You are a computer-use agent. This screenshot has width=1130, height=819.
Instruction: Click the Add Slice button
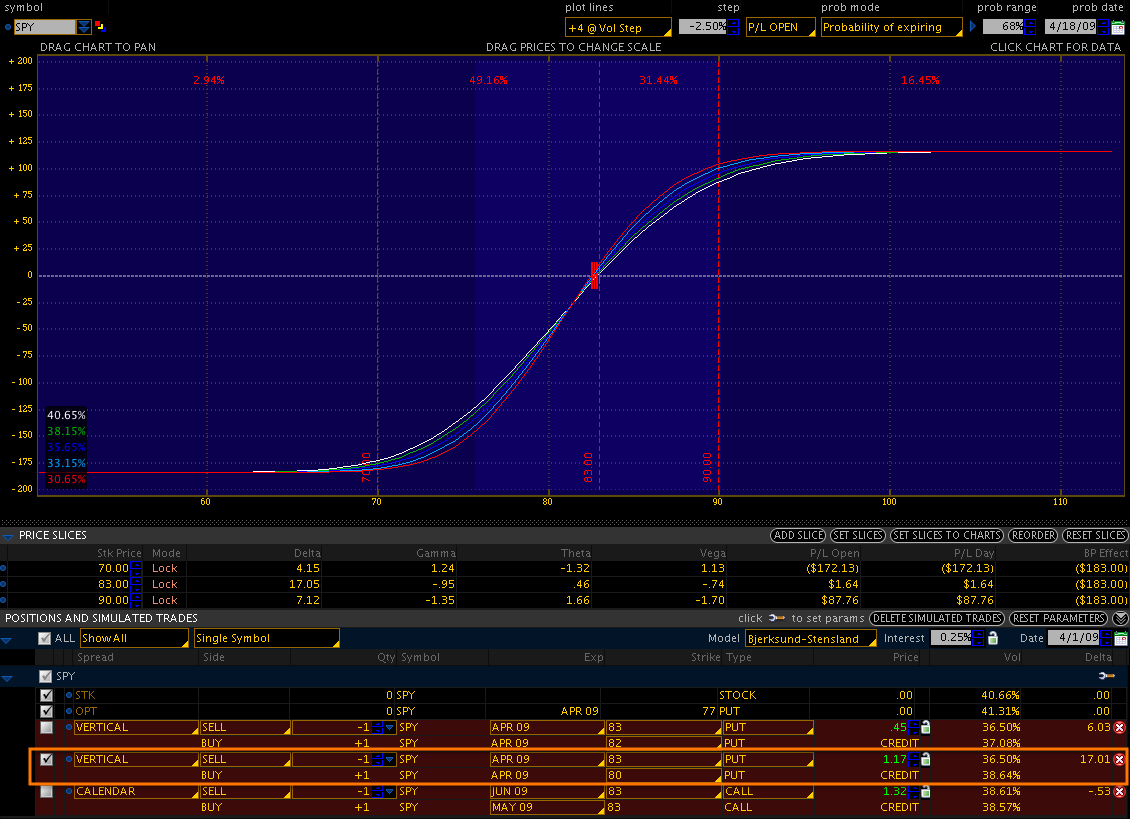(798, 536)
